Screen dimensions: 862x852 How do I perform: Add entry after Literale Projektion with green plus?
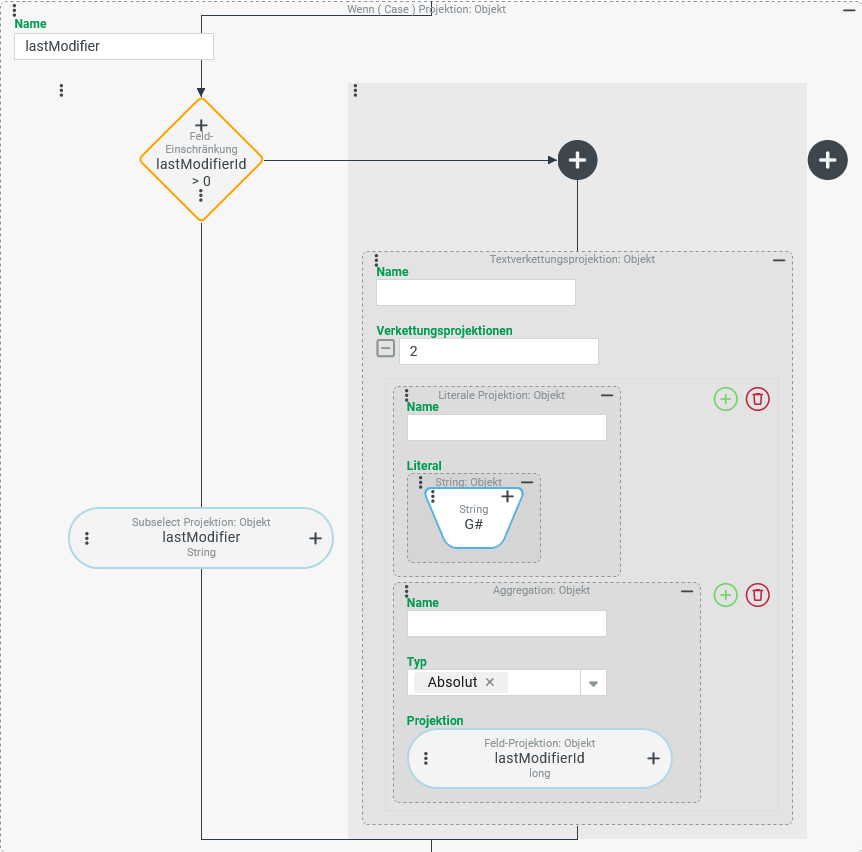pos(726,400)
